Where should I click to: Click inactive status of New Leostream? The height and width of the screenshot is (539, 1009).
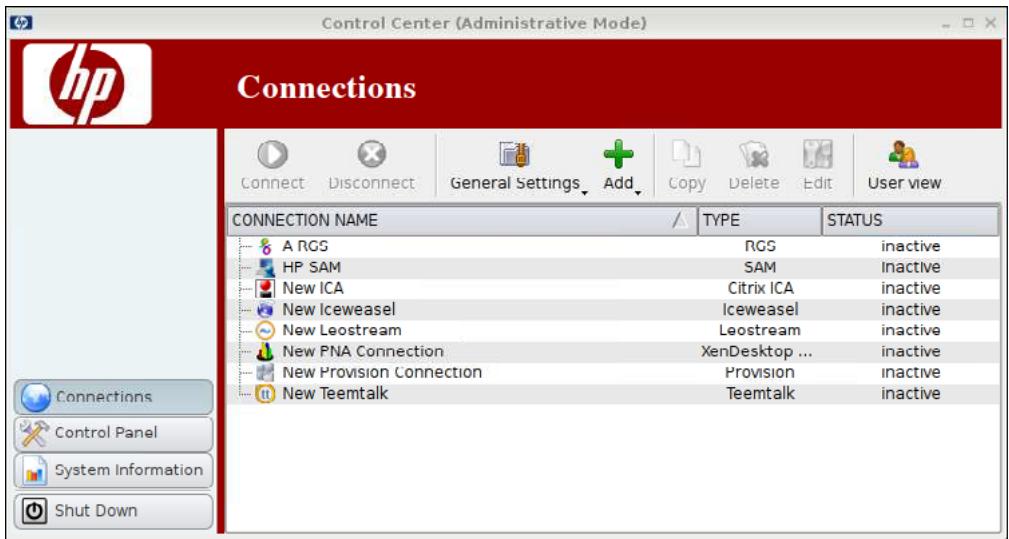pos(911,331)
